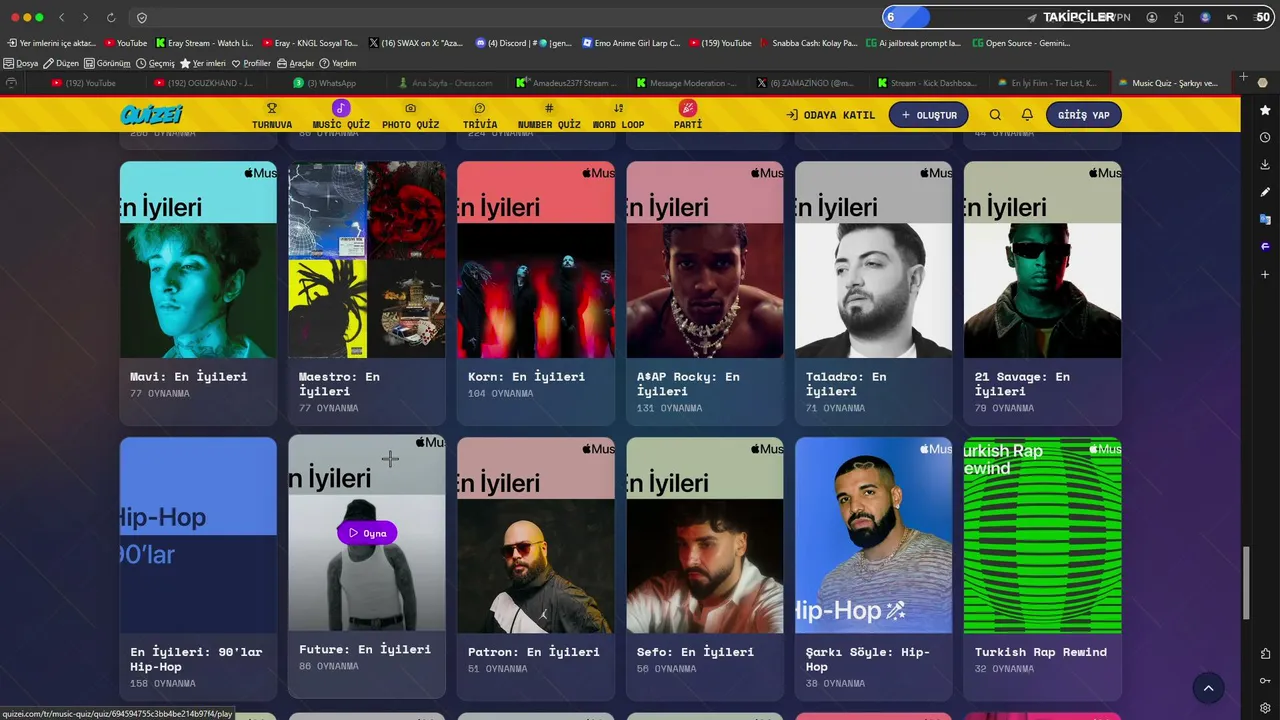The image size is (1280, 720).
Task: Click the shield site security icon
Action: coord(141,17)
